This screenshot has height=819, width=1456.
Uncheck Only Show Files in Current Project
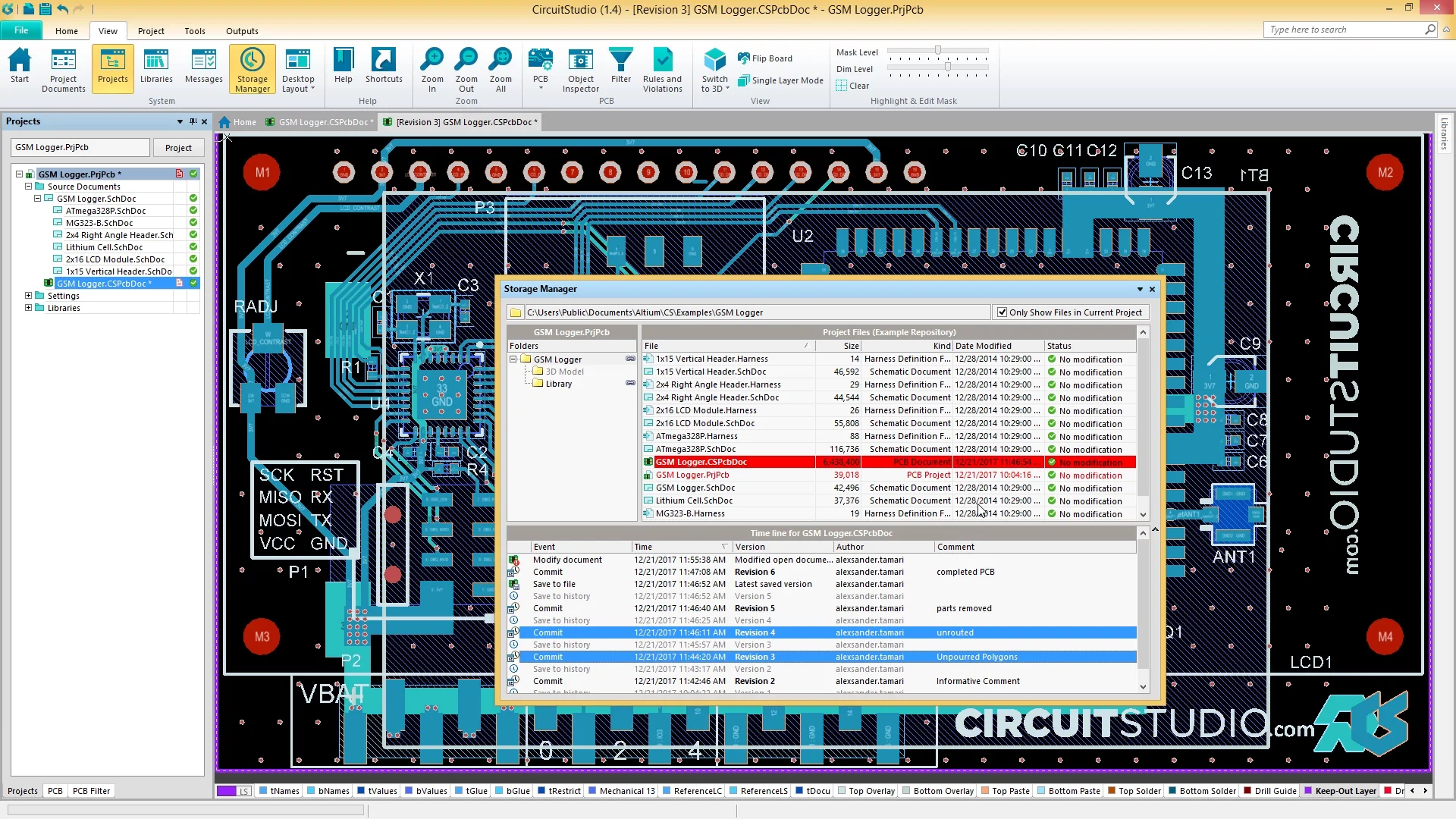[x=1003, y=312]
